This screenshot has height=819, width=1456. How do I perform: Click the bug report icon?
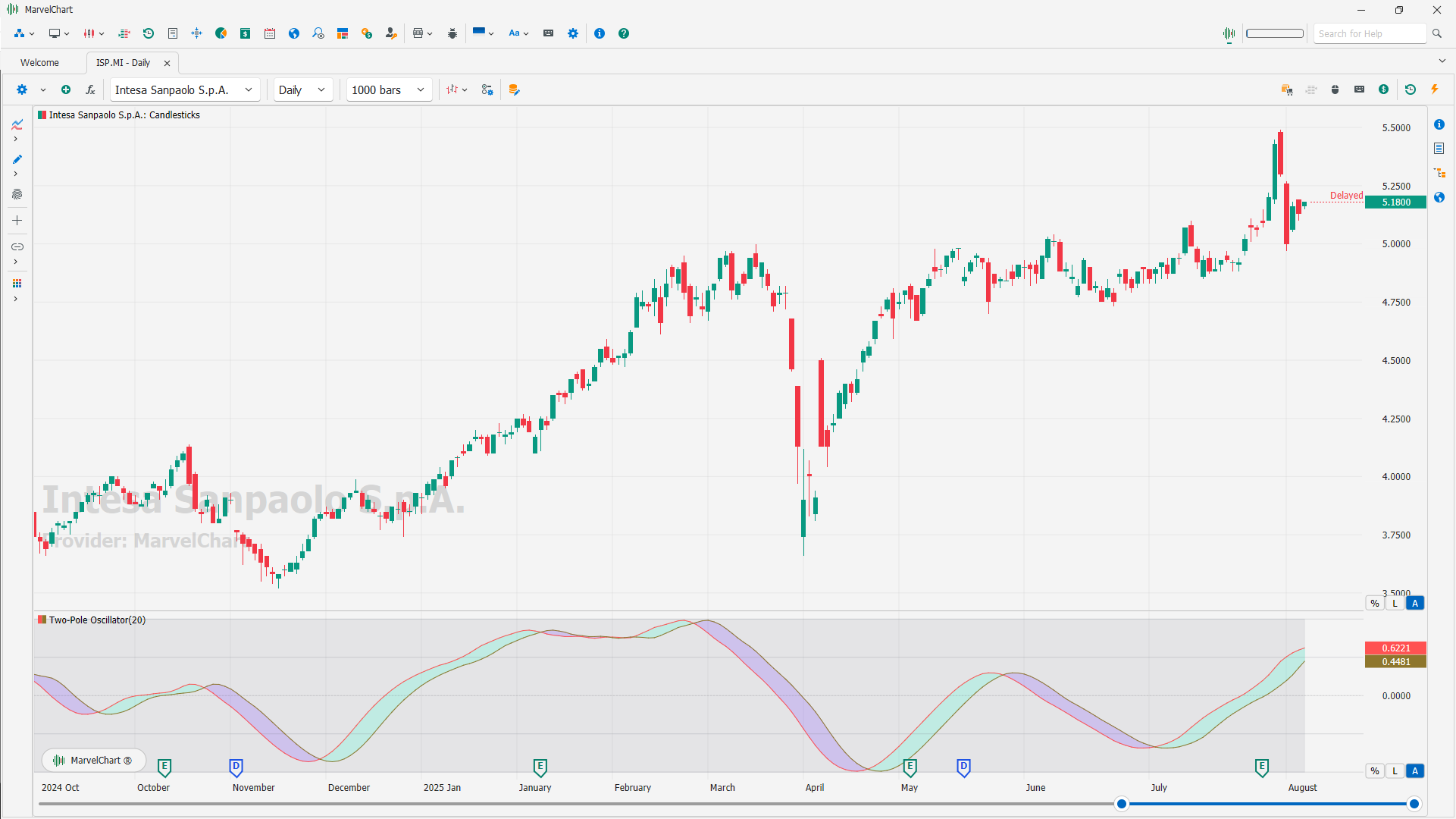point(452,33)
